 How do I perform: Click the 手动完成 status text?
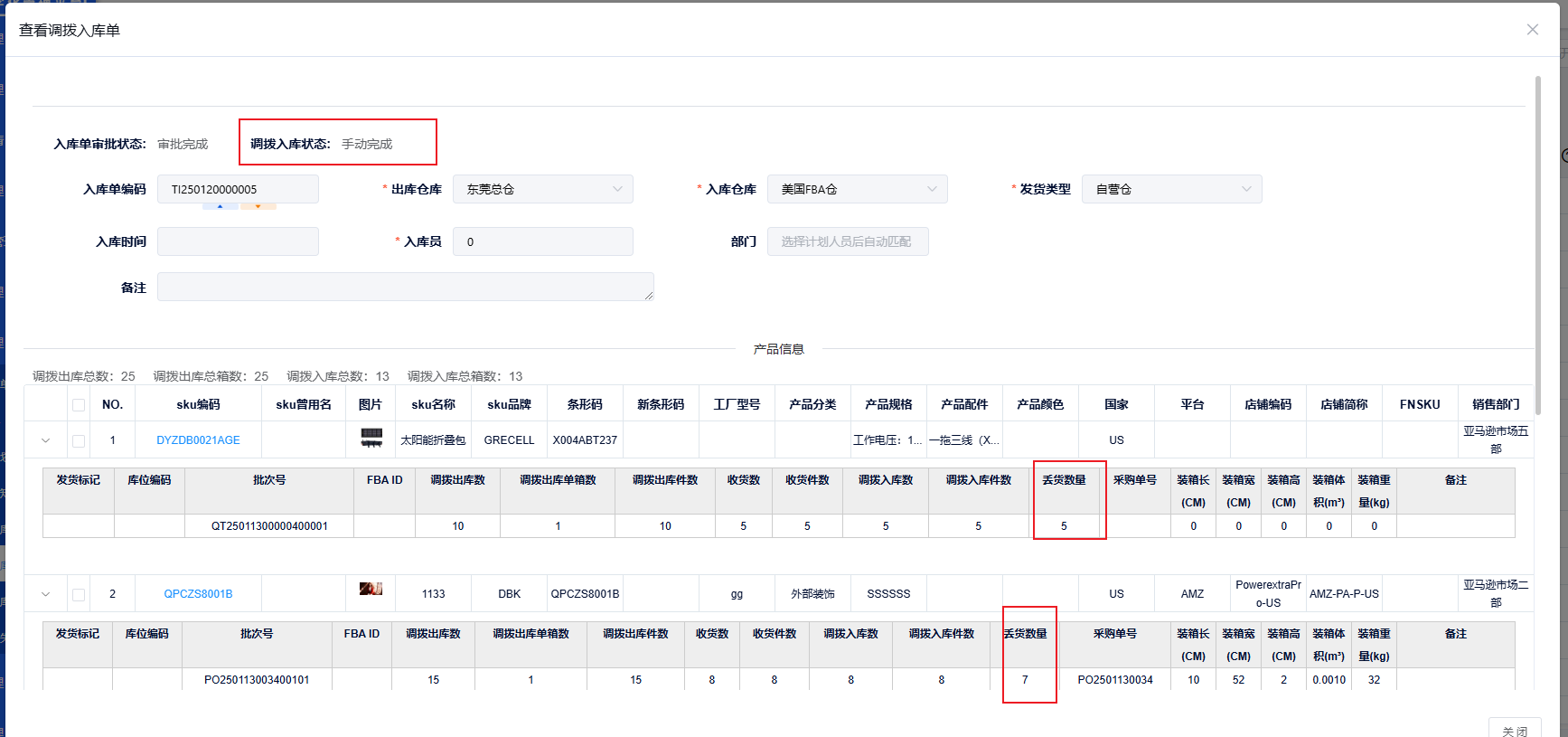coord(367,144)
